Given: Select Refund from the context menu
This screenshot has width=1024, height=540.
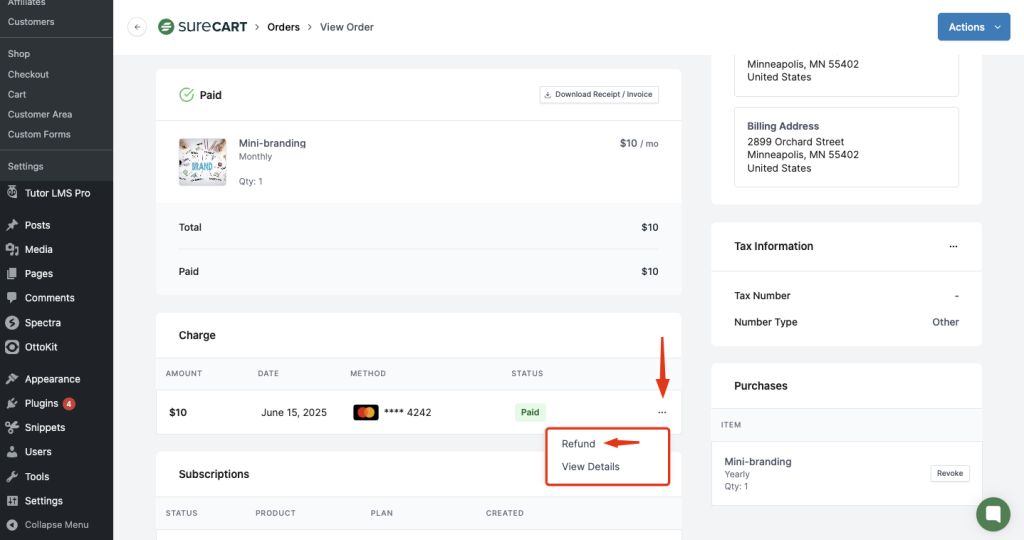Looking at the screenshot, I should 578,444.
